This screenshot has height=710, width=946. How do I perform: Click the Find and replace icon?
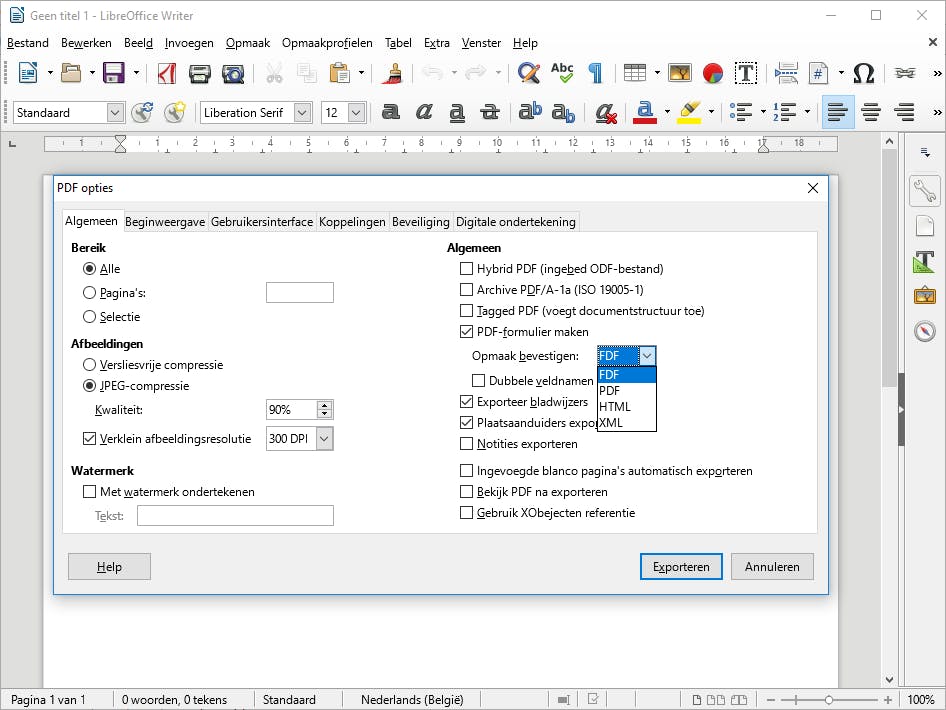click(529, 73)
